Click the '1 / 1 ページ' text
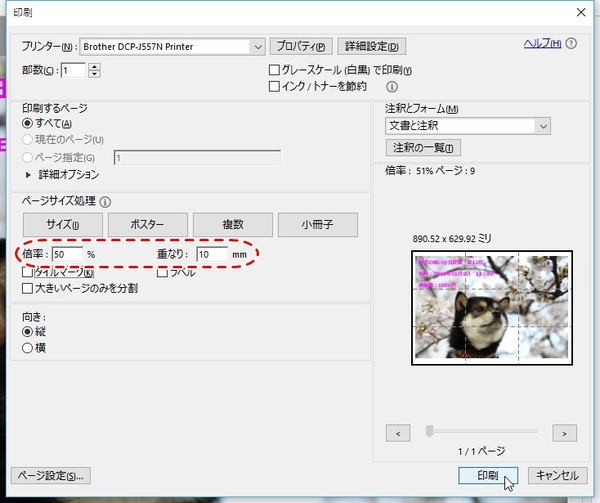 click(x=481, y=451)
